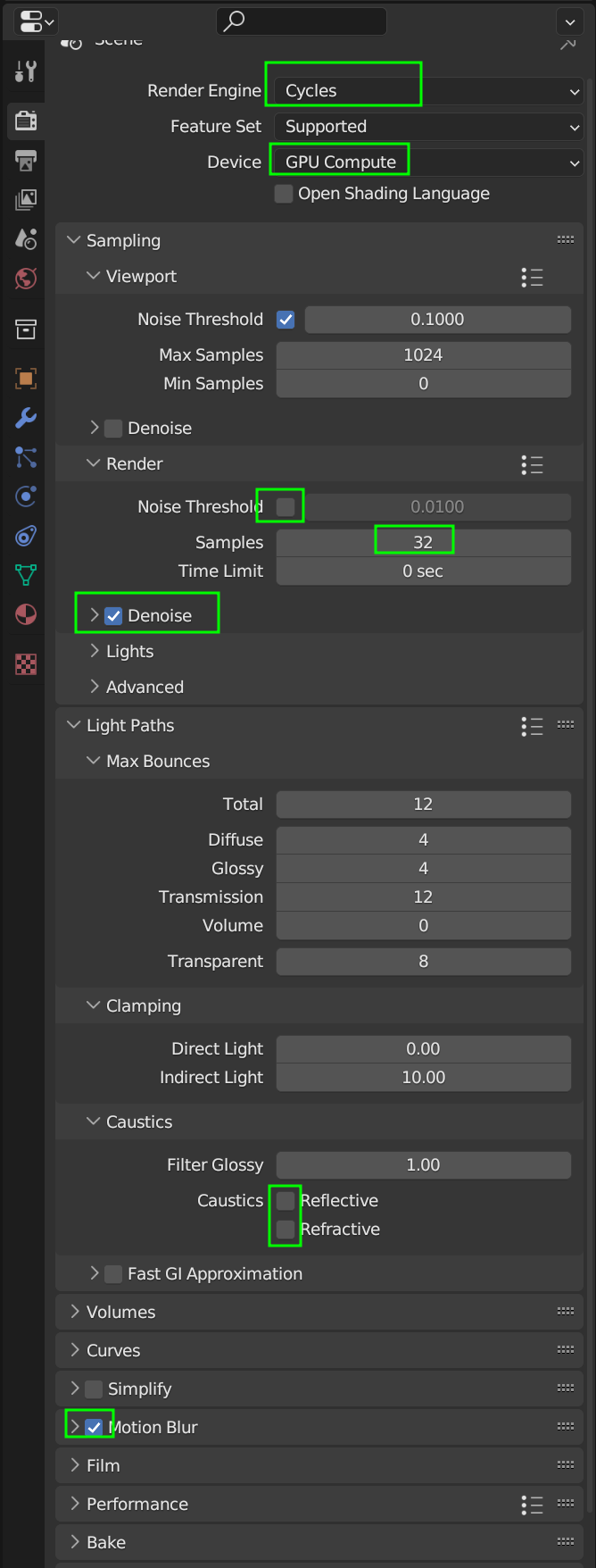Open the Particles properties tab
This screenshot has width=596, height=1568.
coord(26,457)
